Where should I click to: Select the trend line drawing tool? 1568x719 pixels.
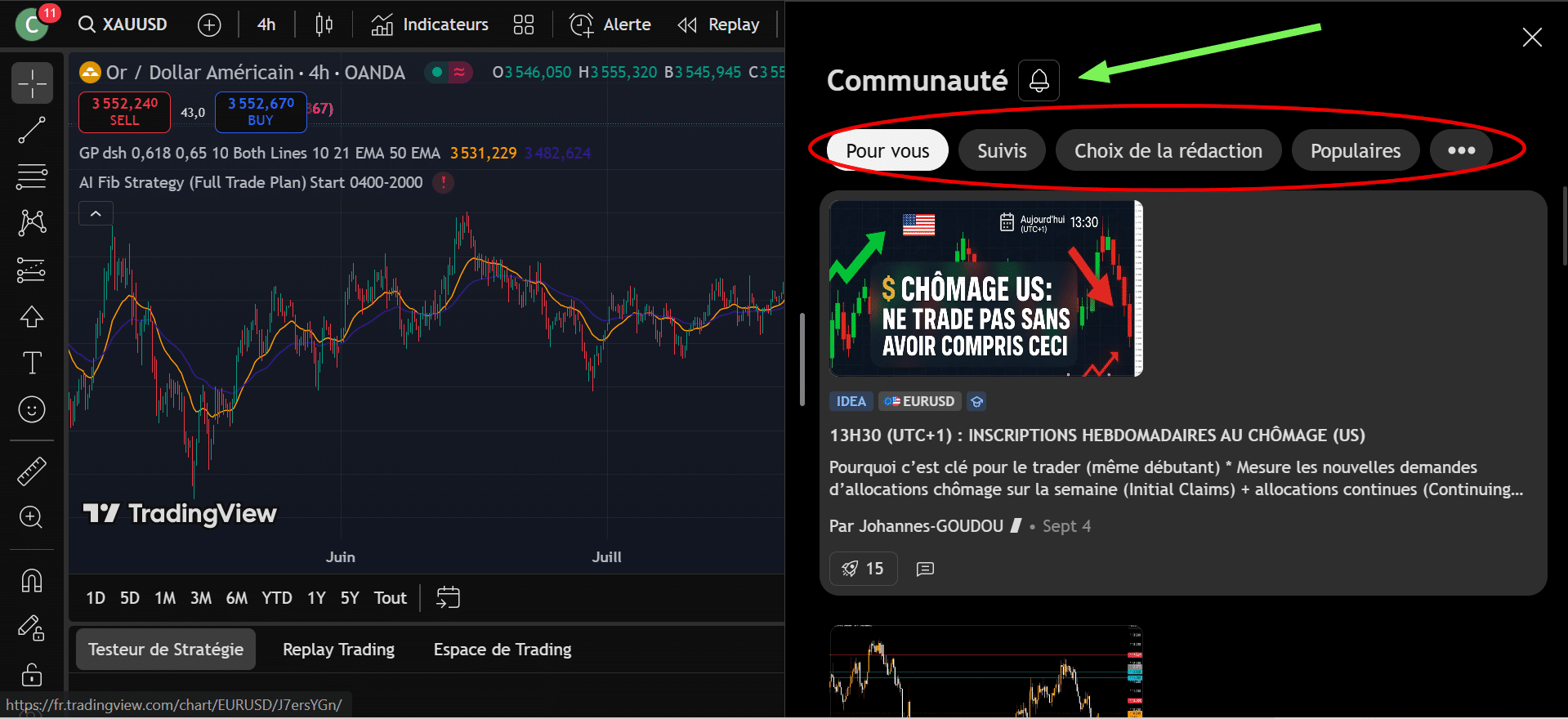pos(32,130)
